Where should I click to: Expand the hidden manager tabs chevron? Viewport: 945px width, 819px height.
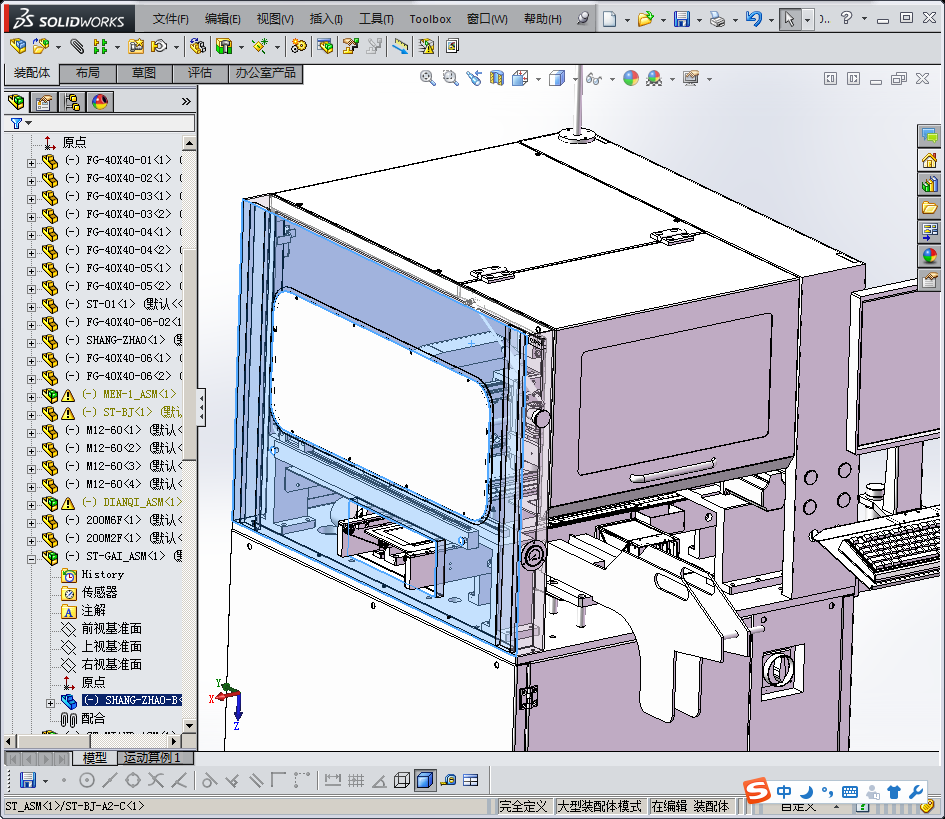[x=186, y=101]
